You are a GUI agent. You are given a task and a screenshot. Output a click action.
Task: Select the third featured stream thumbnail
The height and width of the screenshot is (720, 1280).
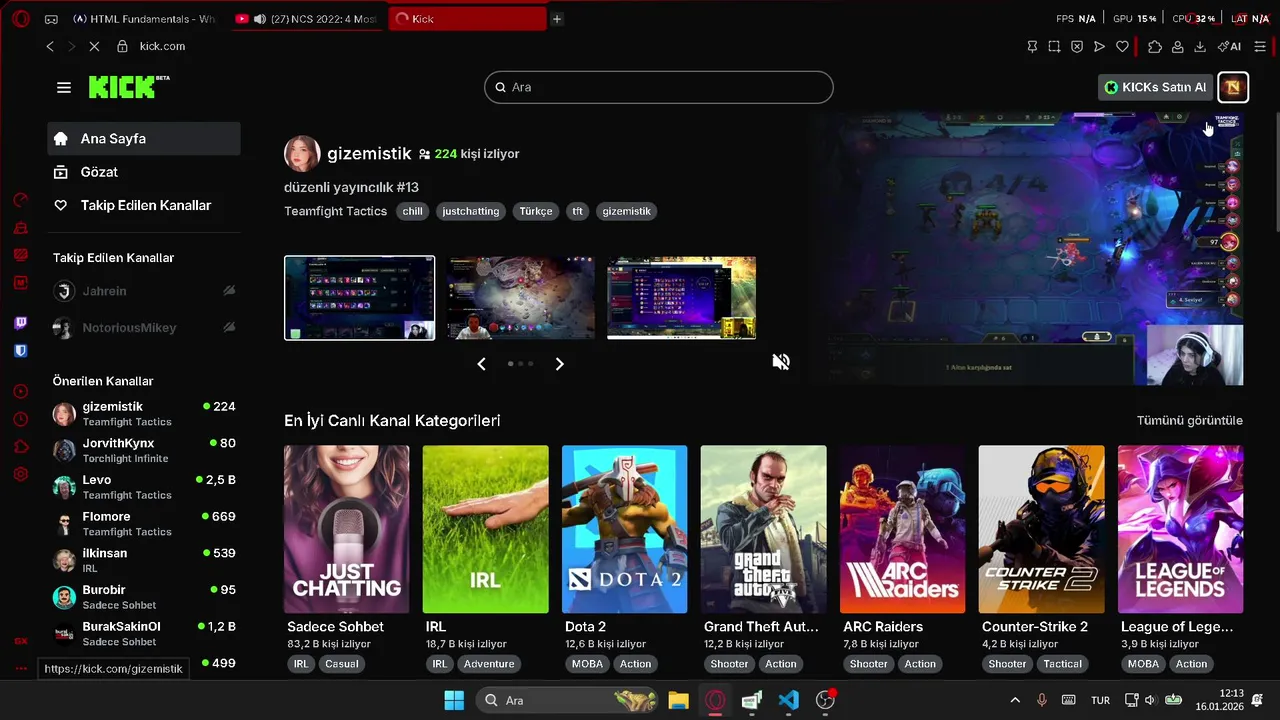[681, 298]
